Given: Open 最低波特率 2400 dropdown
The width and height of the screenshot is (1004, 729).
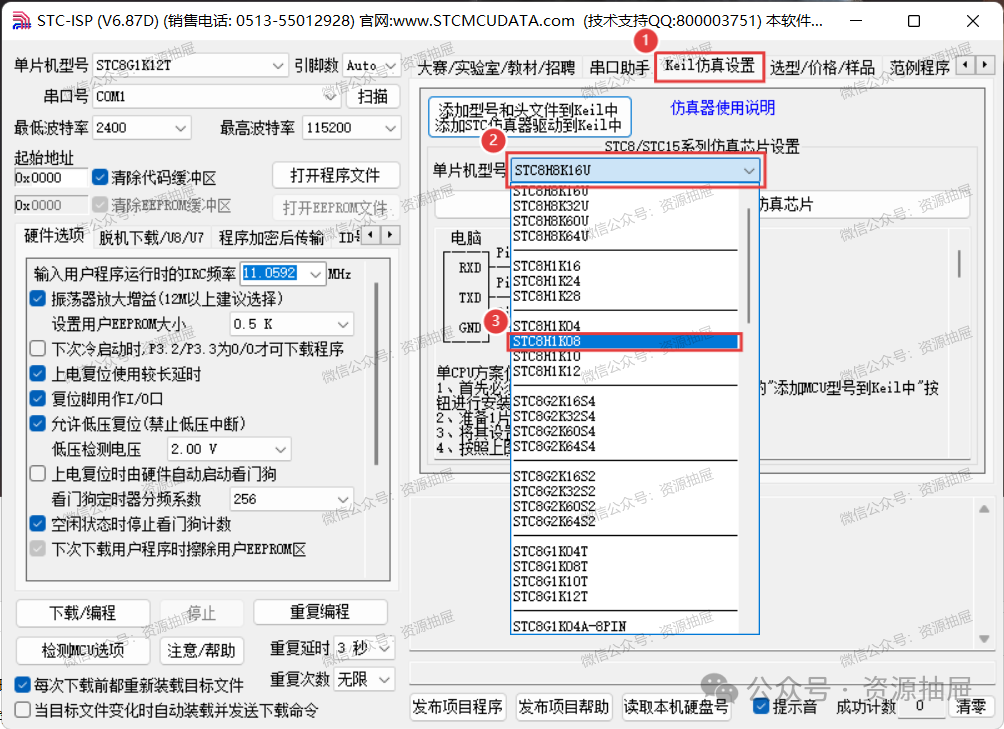Looking at the screenshot, I should [142, 128].
